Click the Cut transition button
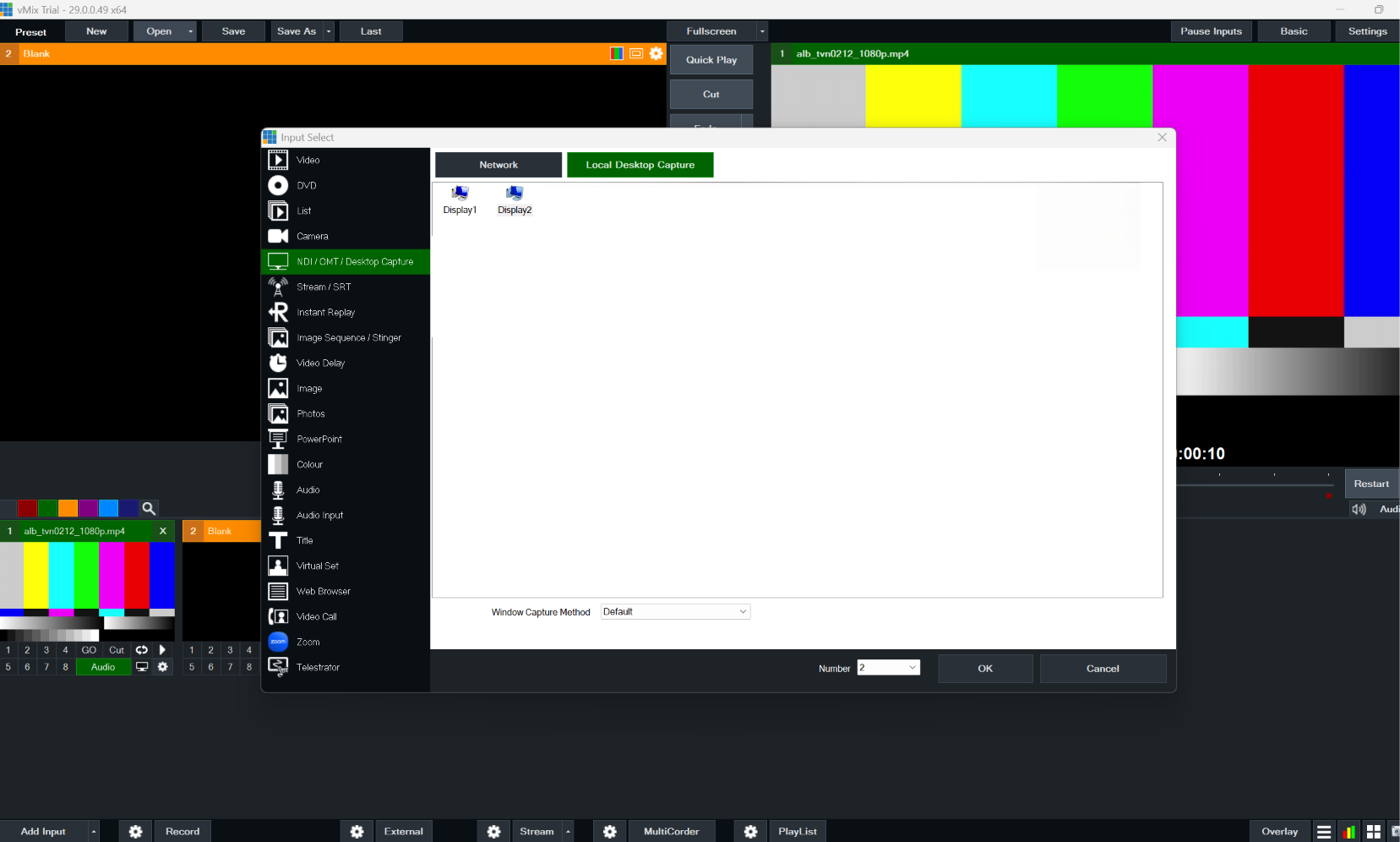The height and width of the screenshot is (842, 1400). [711, 94]
